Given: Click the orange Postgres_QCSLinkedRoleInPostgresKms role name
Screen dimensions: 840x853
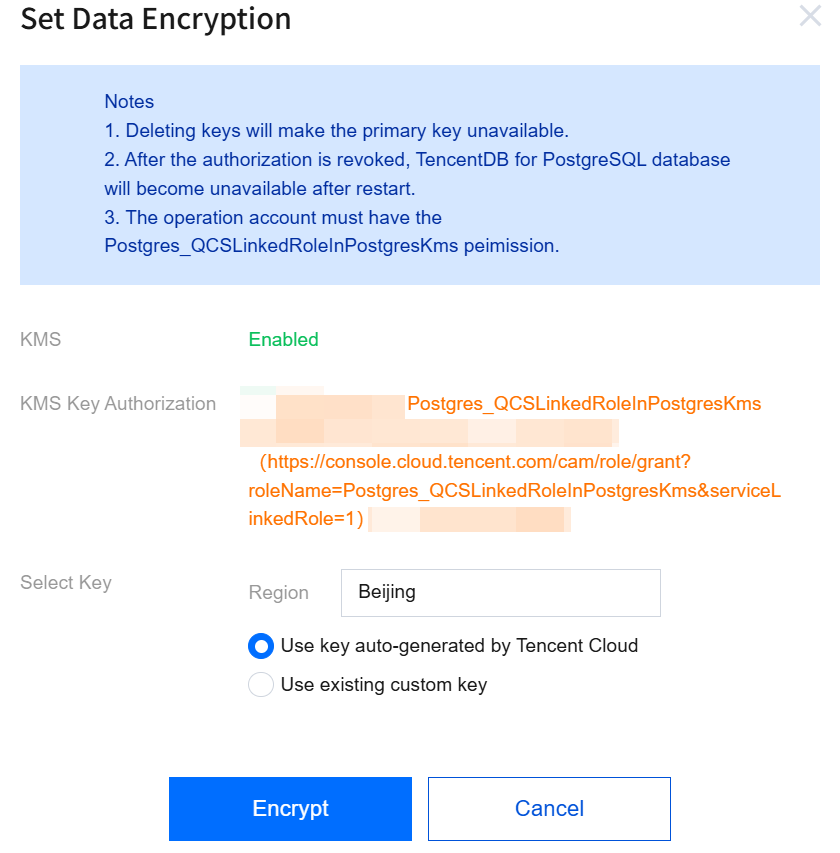Looking at the screenshot, I should [x=584, y=404].
